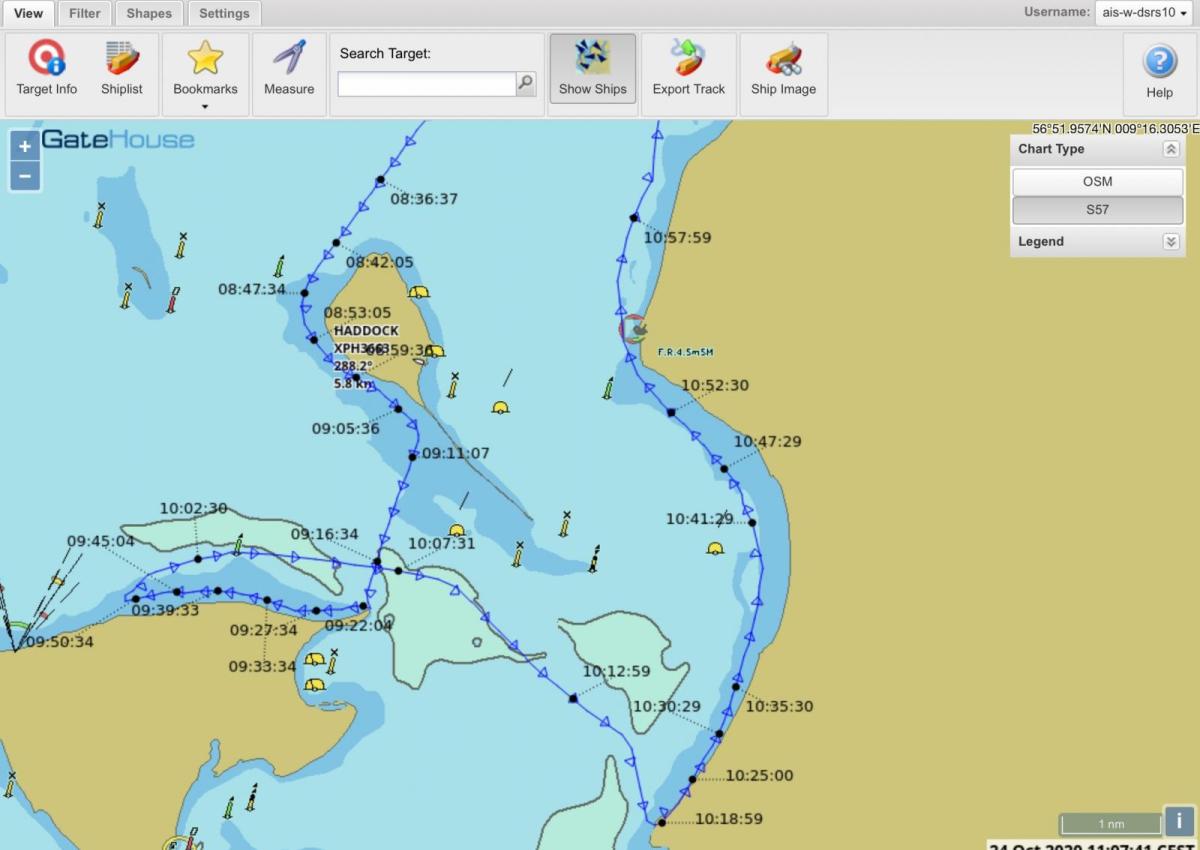Select the track point at 09:05:36

(x=398, y=408)
